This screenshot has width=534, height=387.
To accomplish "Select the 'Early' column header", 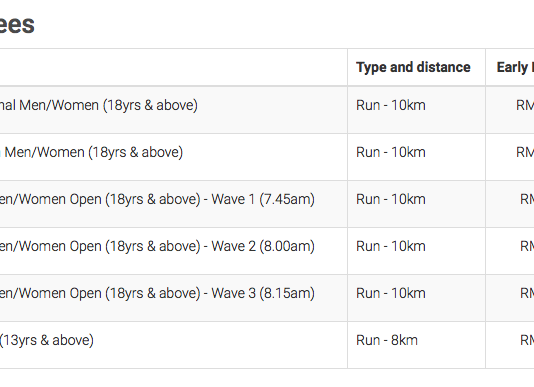I will tap(515, 67).
